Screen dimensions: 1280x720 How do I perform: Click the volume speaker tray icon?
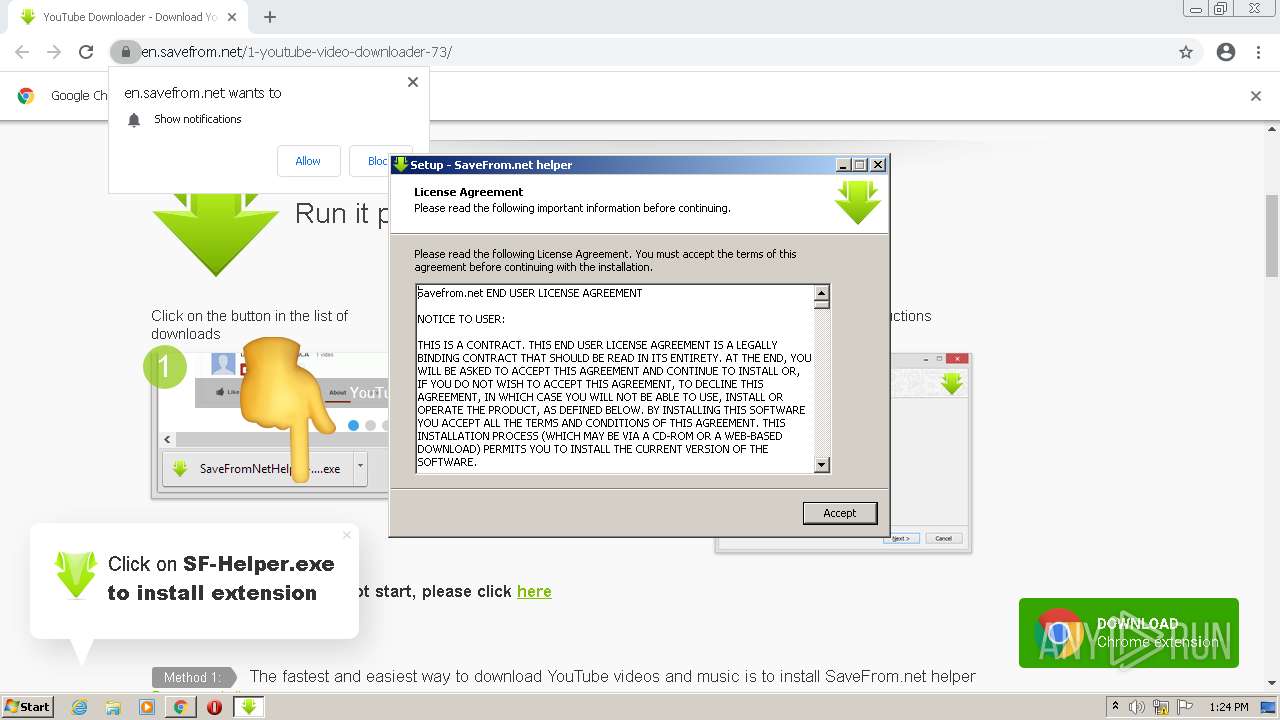[1137, 707]
